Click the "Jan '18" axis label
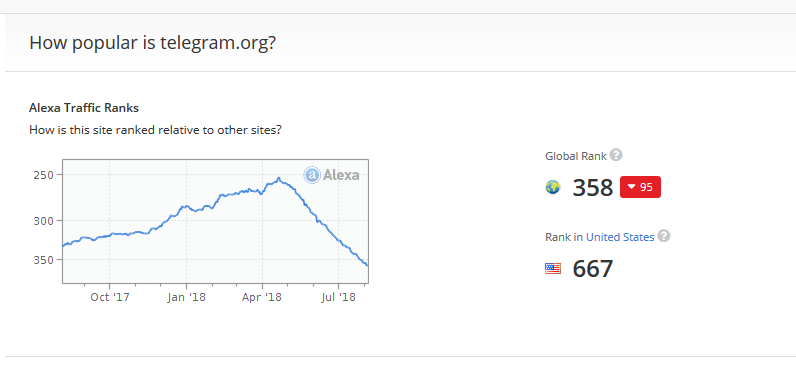Image resolution: width=796 pixels, height=375 pixels. click(186, 297)
